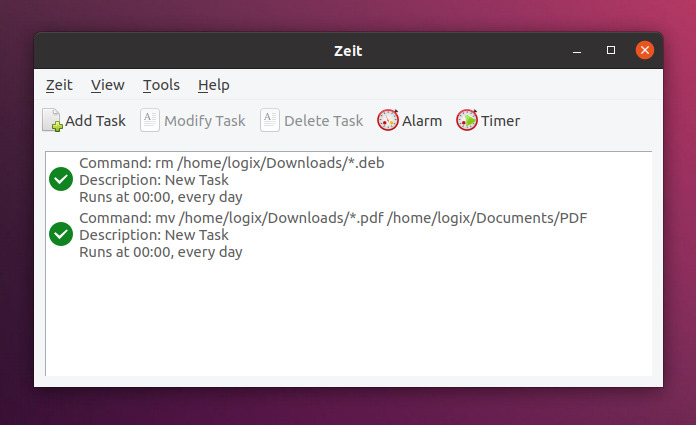Toggle green checkmark of mv .pdf task
The width and height of the screenshot is (696, 425).
point(61,234)
